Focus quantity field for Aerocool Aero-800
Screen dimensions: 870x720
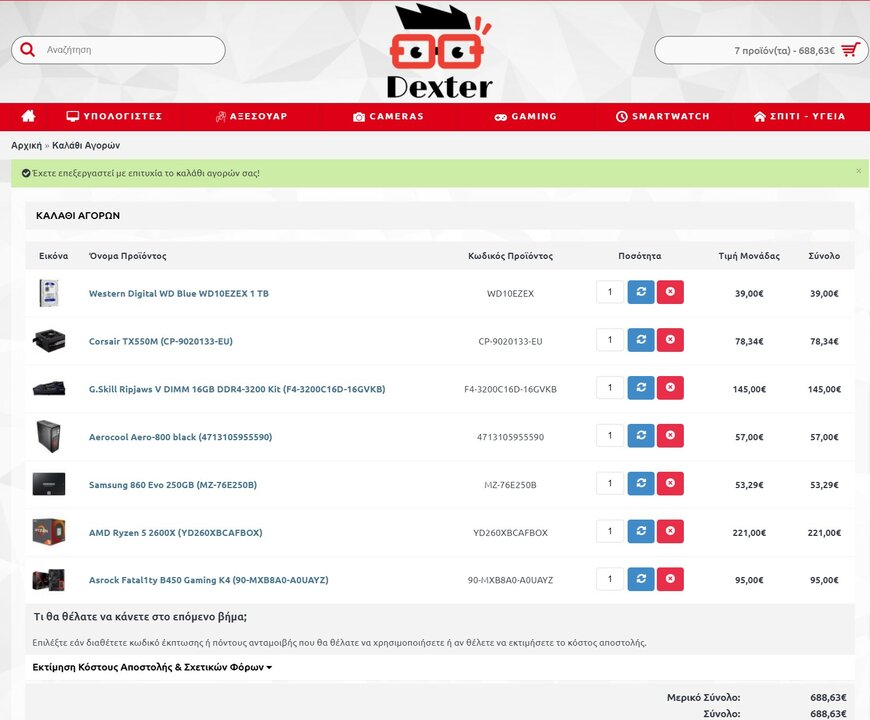pyautogui.click(x=610, y=435)
